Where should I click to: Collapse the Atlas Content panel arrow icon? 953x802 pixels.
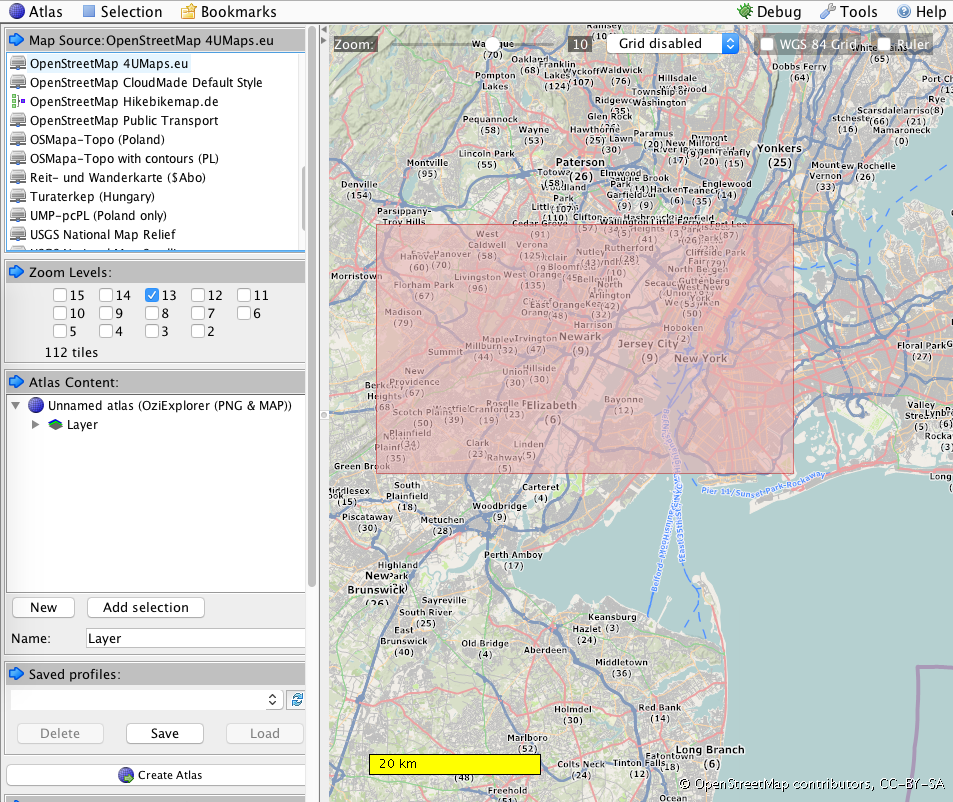click(x=16, y=382)
